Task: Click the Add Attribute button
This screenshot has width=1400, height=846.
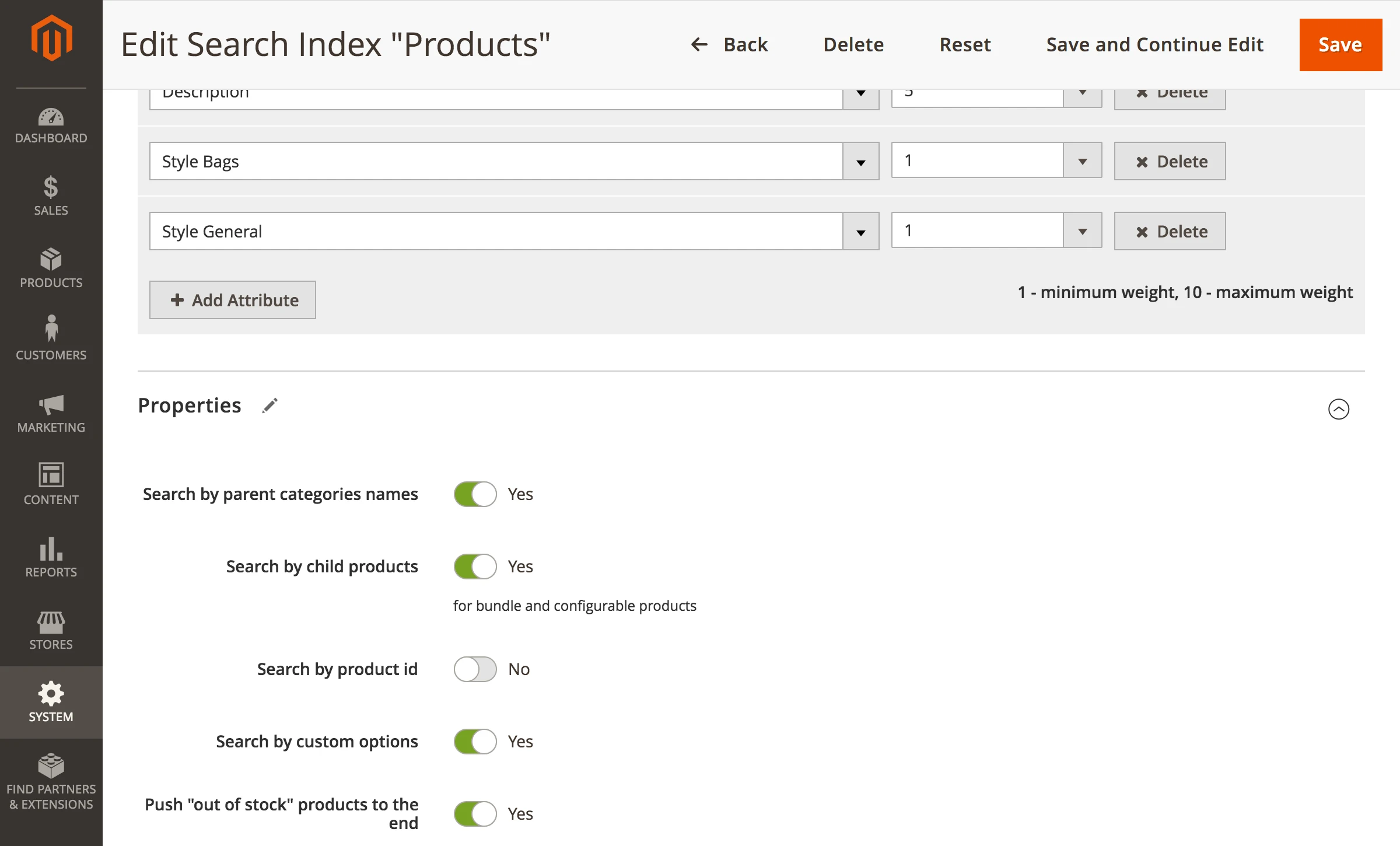Action: (233, 300)
